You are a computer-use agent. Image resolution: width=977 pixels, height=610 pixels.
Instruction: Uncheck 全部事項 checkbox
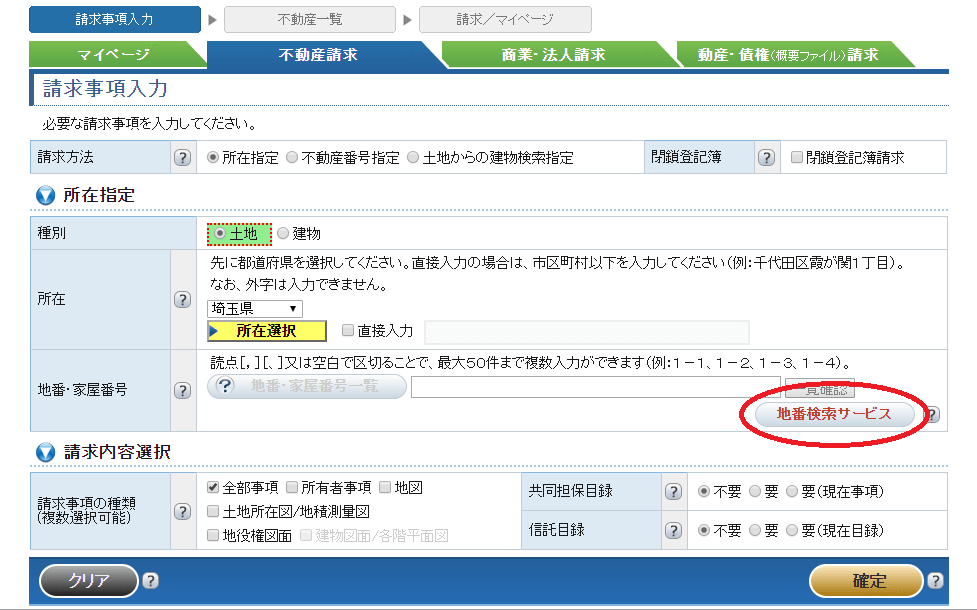pyautogui.click(x=213, y=487)
